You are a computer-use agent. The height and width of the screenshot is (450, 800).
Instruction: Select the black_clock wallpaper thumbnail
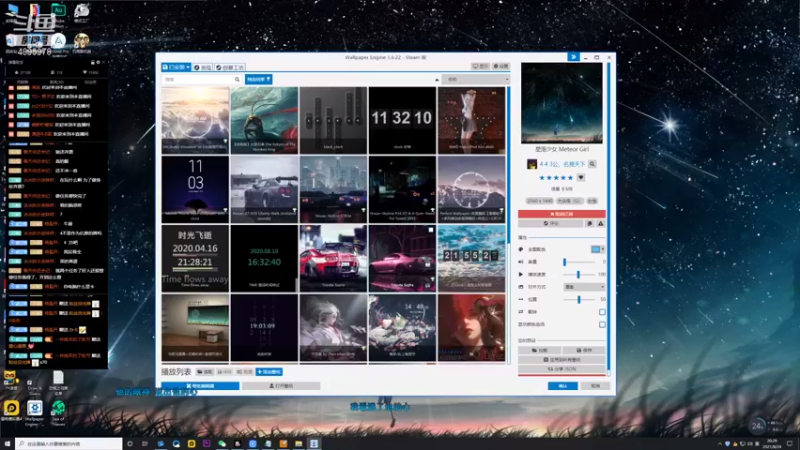coord(333,120)
